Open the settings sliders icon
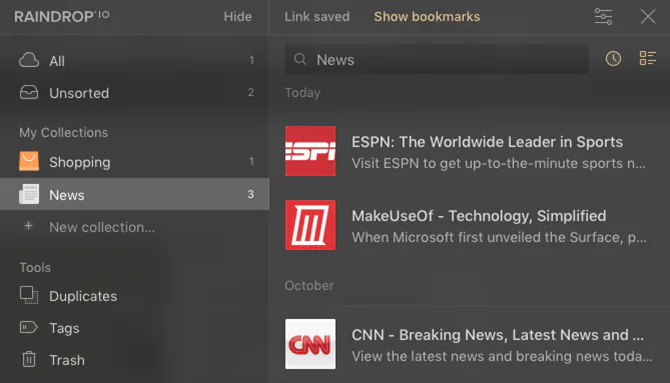This screenshot has height=383, width=670. pyautogui.click(x=603, y=17)
